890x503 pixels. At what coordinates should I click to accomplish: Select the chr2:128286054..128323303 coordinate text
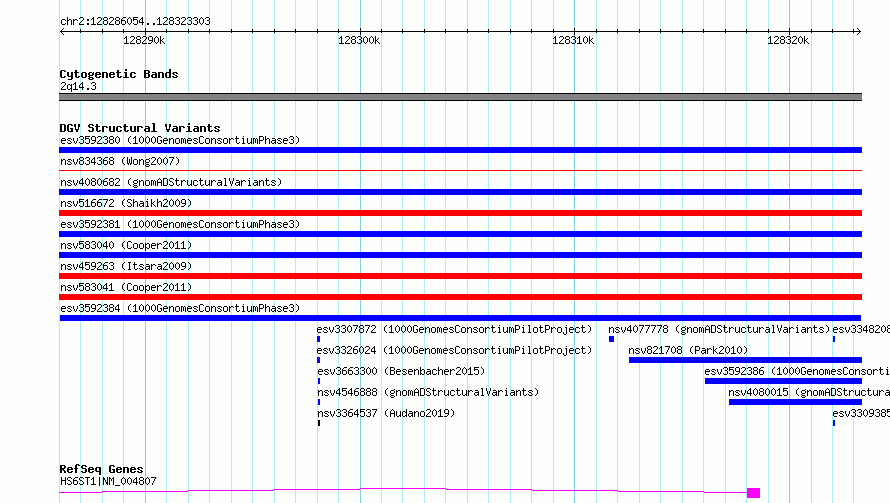click(x=135, y=21)
